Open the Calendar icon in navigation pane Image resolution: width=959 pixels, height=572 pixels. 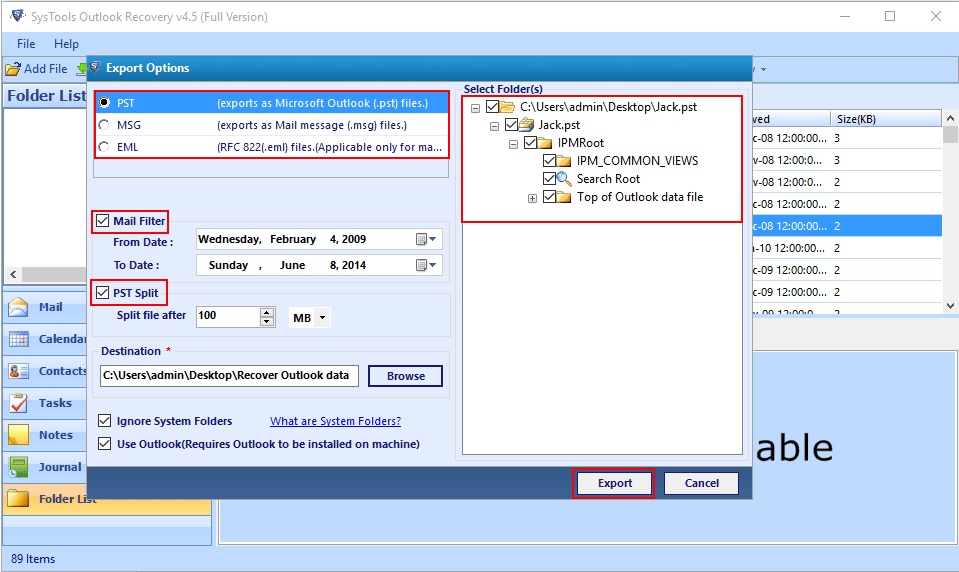click(19, 340)
